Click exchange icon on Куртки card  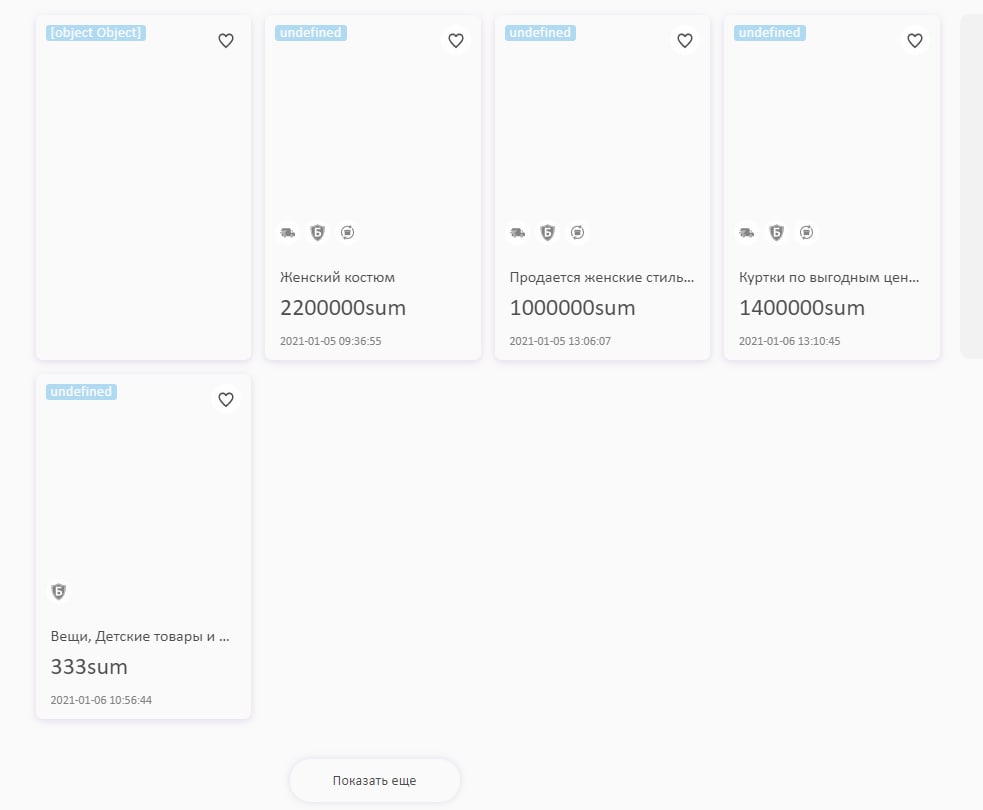(806, 233)
